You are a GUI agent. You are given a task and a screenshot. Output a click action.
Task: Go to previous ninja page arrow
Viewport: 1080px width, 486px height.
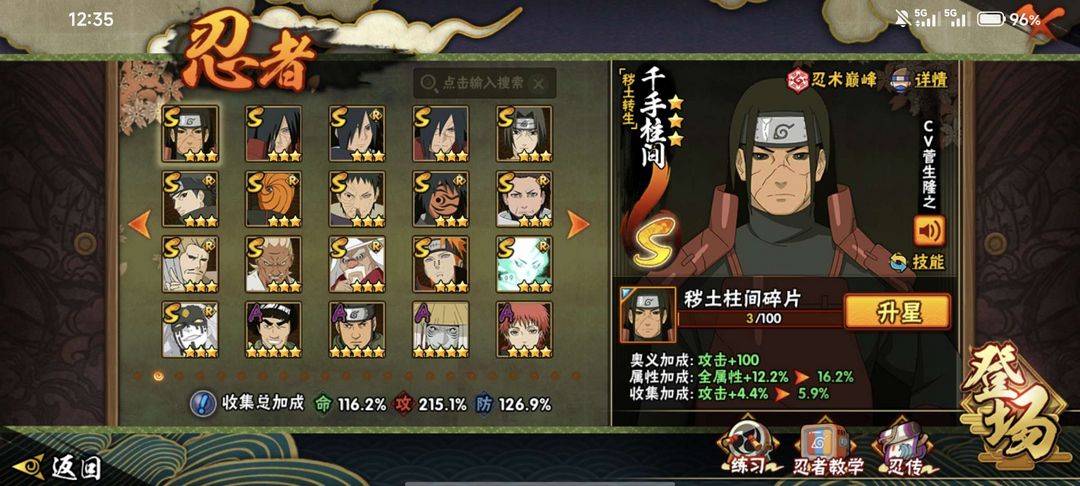[140, 224]
